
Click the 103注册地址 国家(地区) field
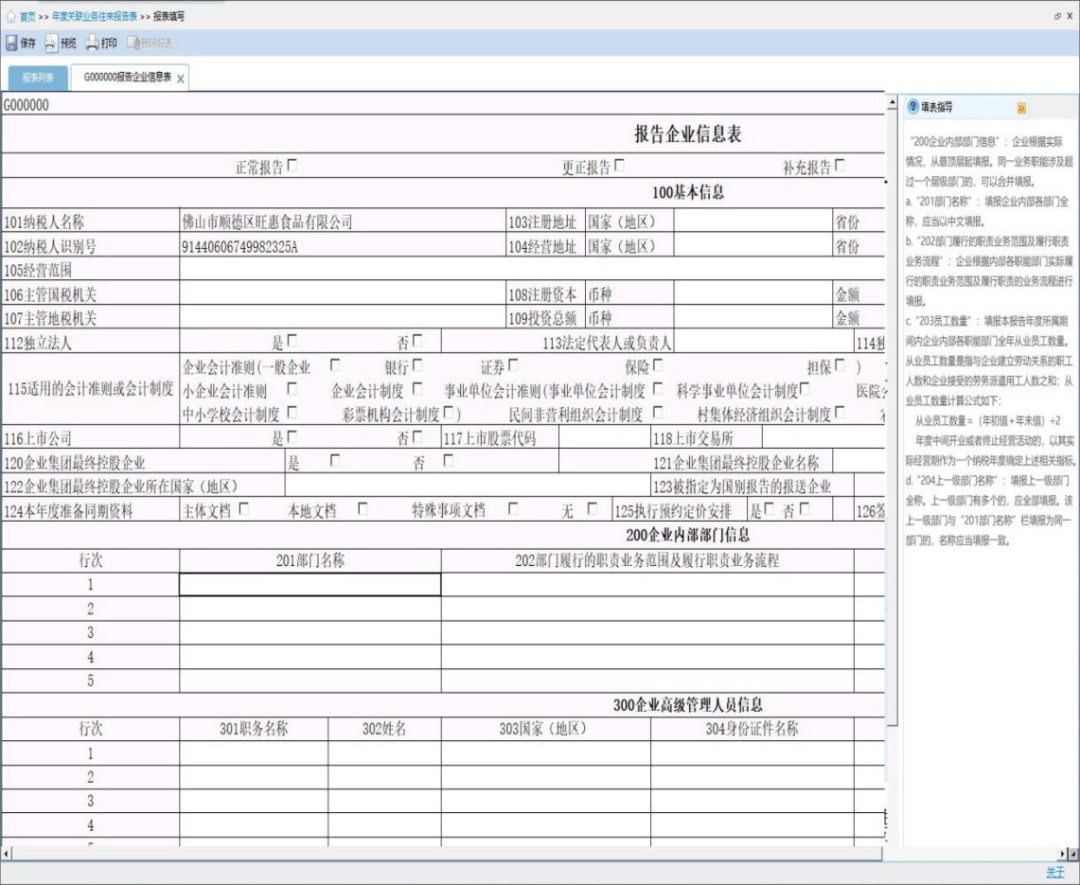tap(753, 221)
